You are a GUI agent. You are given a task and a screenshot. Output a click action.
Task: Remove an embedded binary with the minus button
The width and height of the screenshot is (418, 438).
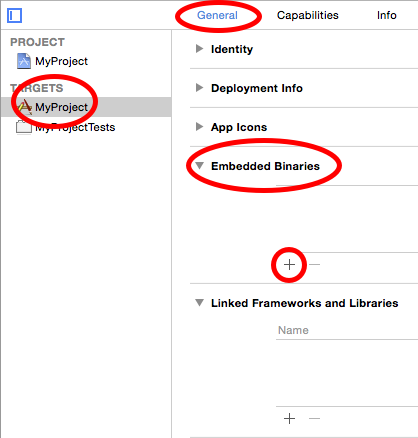(314, 265)
